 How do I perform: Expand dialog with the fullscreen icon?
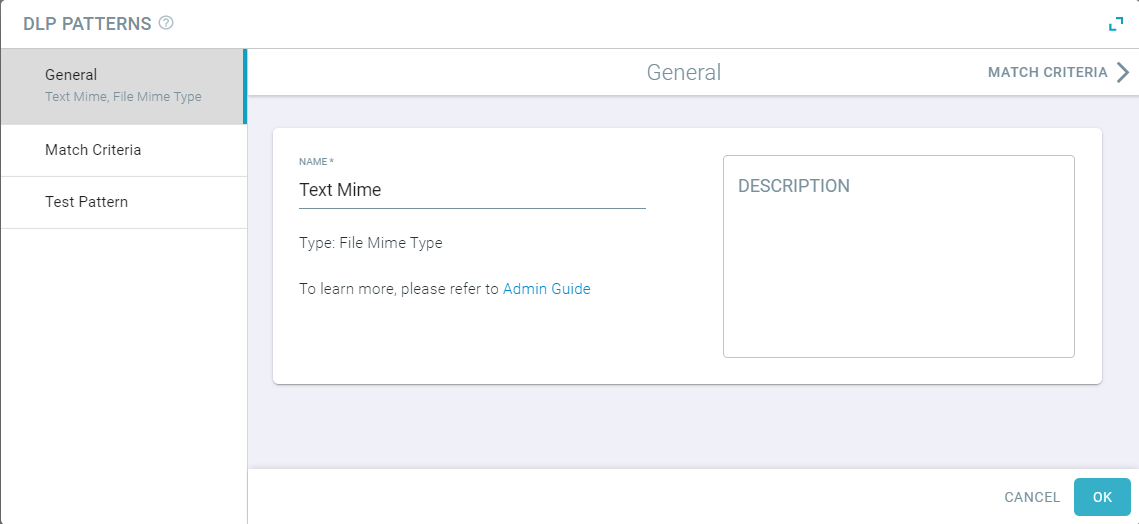point(1116,24)
